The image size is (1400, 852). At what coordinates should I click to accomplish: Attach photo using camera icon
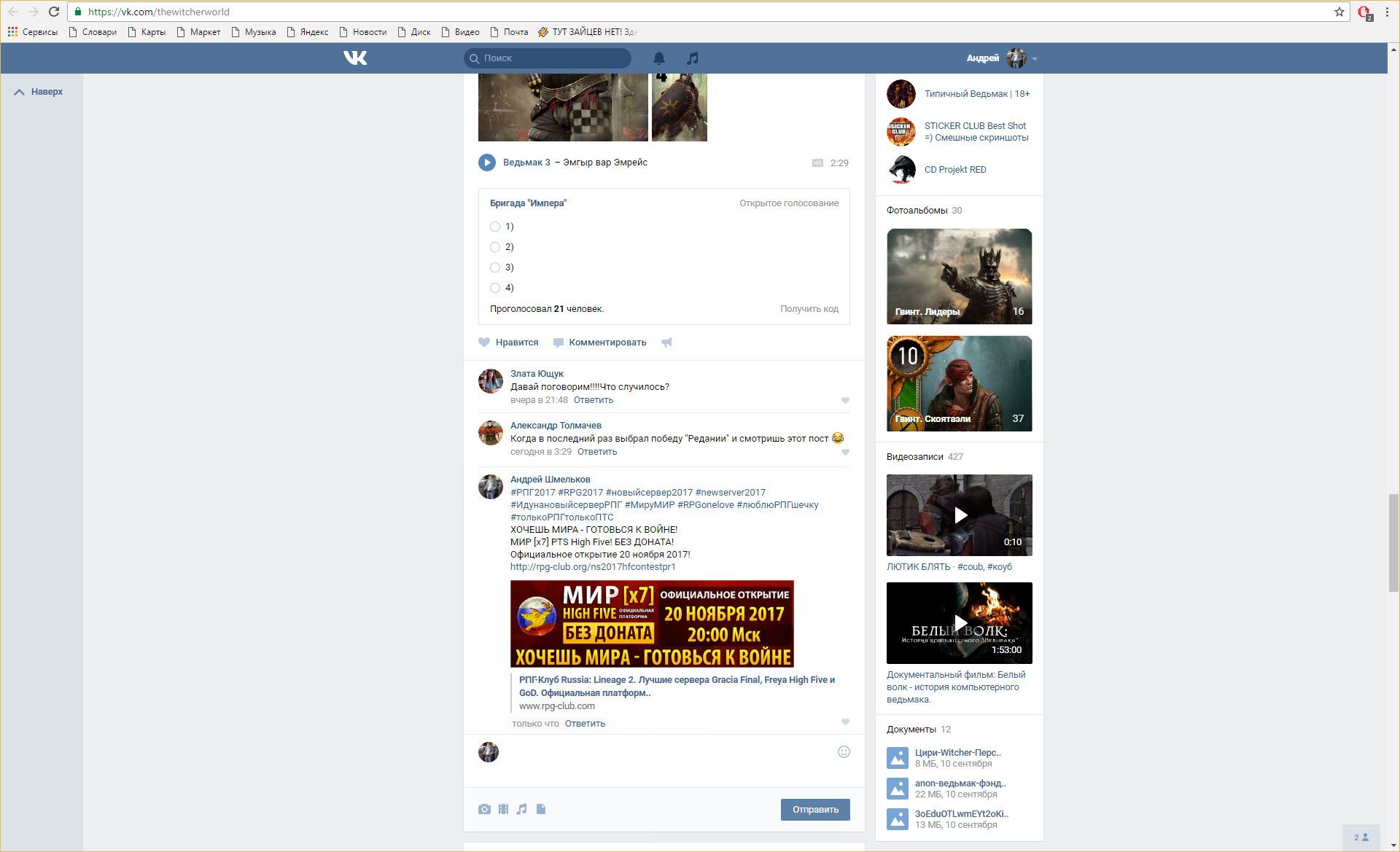point(484,809)
